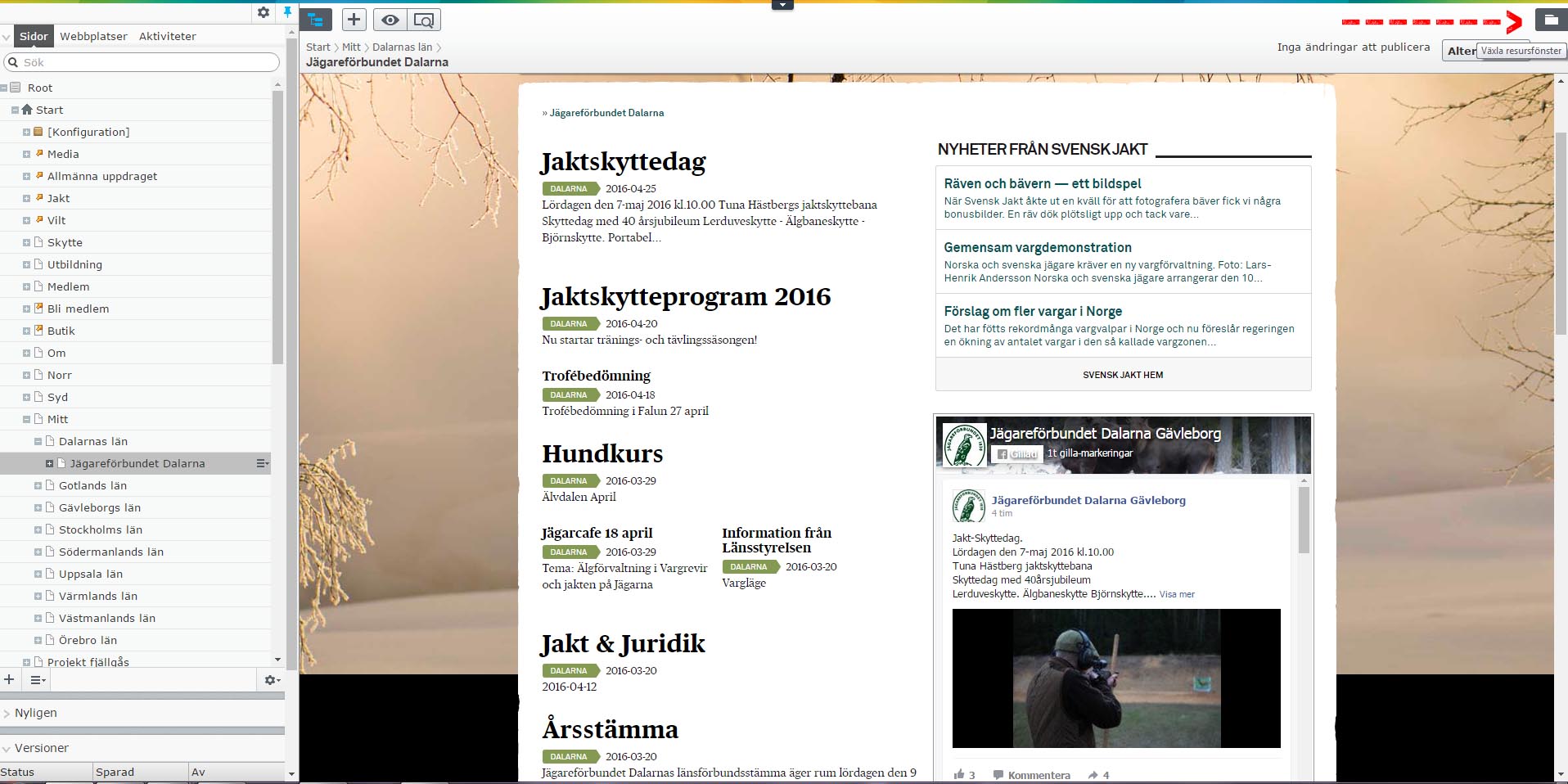Open navigation pane settings gear
Screen dimensions: 1568x784
pos(264,12)
